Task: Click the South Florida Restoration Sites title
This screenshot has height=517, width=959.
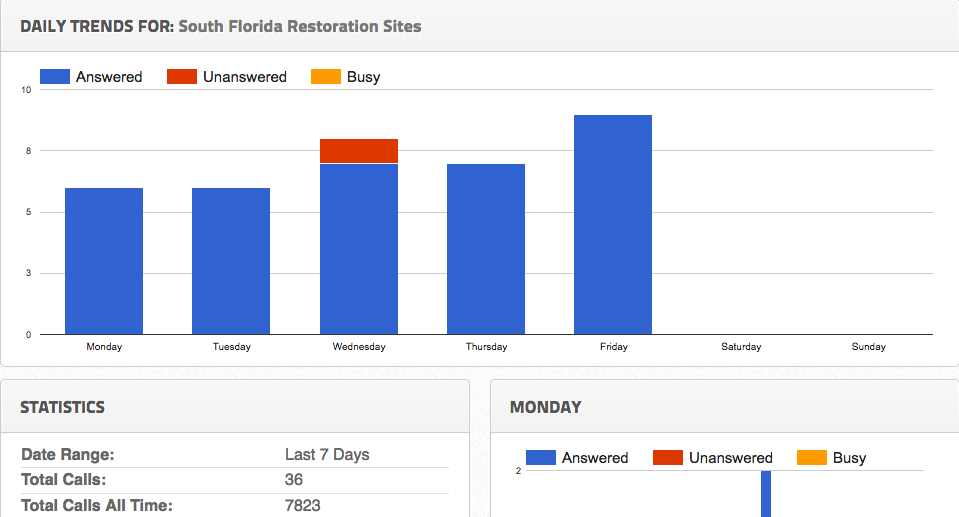Action: [x=300, y=26]
